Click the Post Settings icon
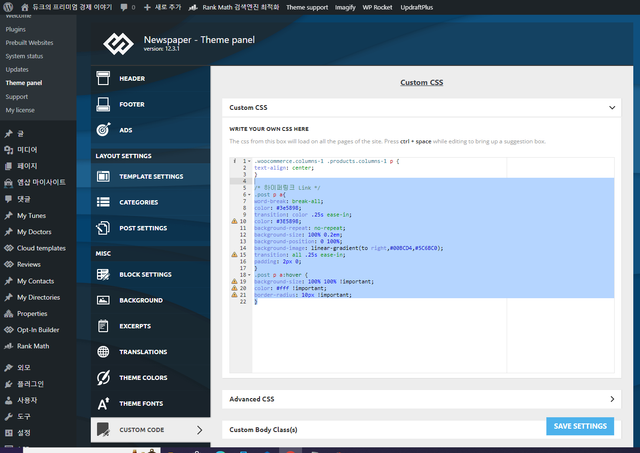This screenshot has height=453, width=640. pos(103,228)
